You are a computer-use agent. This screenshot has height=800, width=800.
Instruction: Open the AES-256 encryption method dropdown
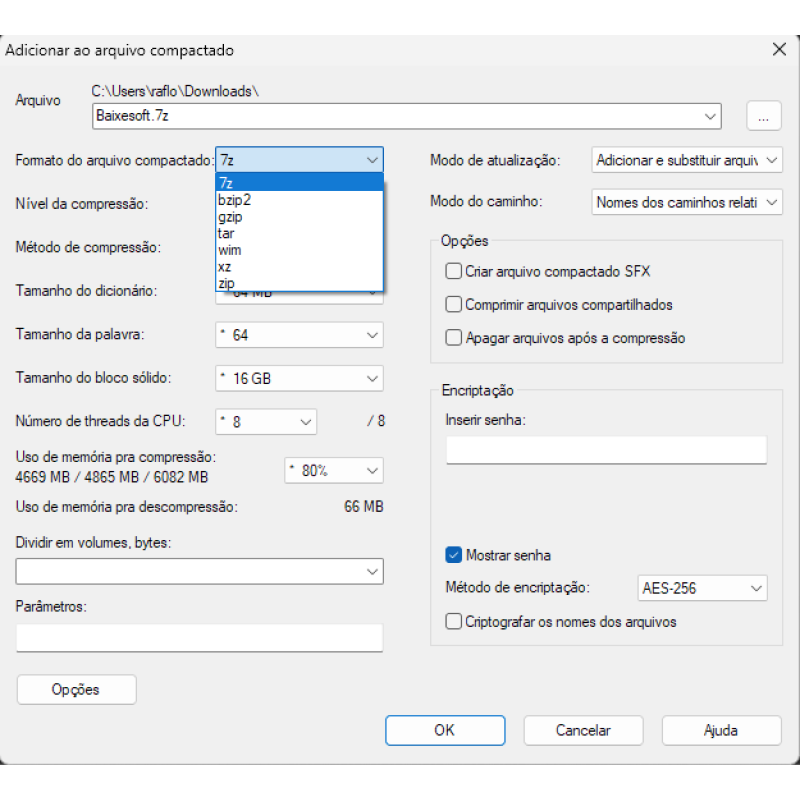point(702,588)
